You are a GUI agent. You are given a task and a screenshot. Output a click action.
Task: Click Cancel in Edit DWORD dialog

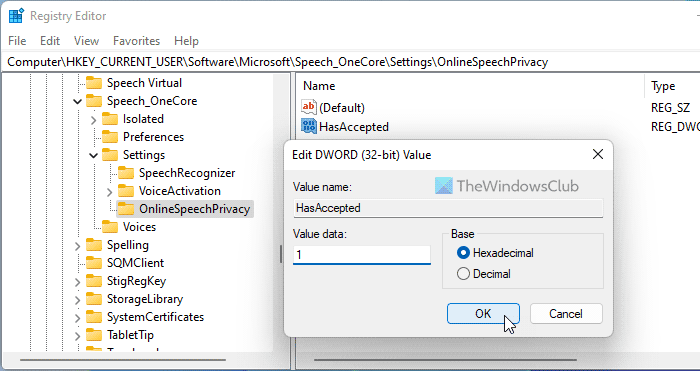coord(566,313)
